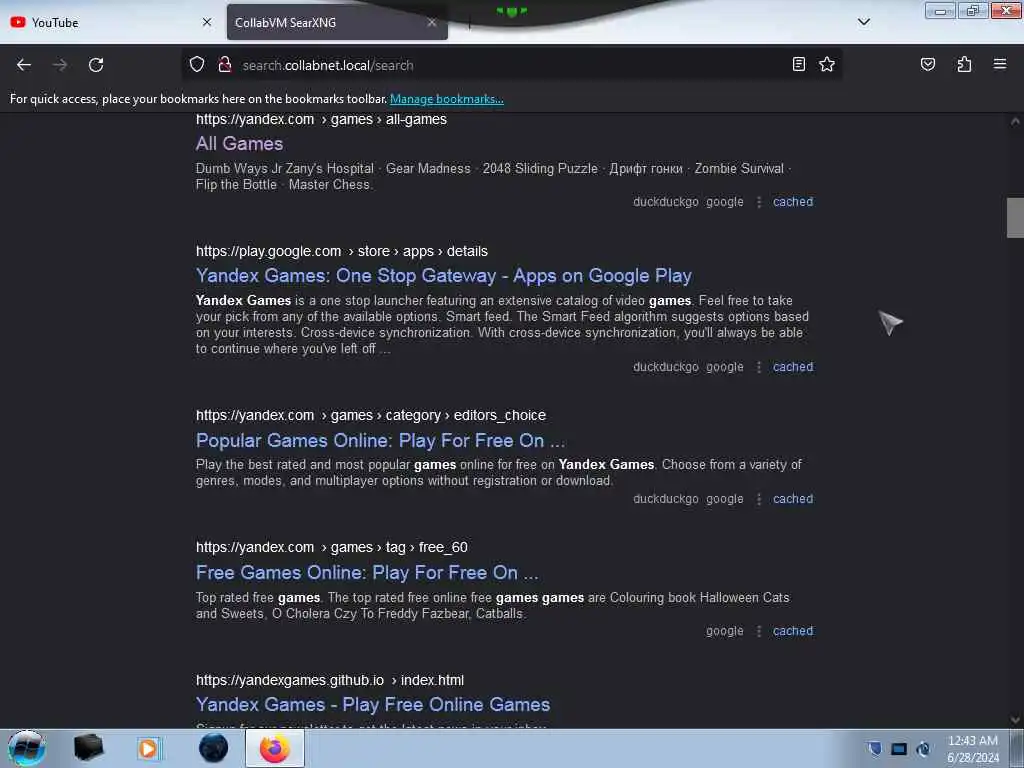The width and height of the screenshot is (1024, 768).
Task: Open options dots for Free Games result
Action: (x=759, y=631)
